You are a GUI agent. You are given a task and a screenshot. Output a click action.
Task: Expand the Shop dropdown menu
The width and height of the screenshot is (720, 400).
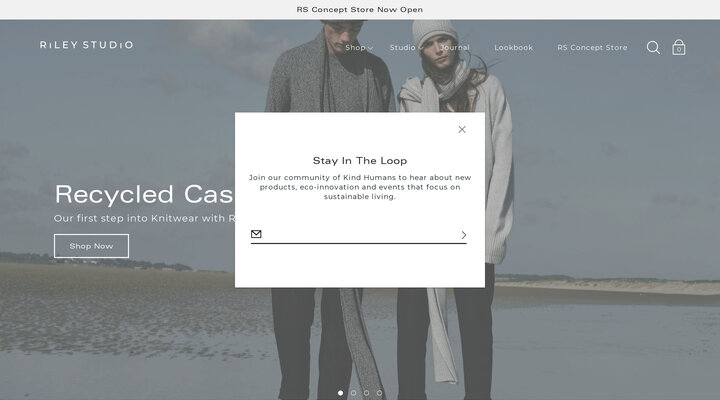click(x=359, y=47)
